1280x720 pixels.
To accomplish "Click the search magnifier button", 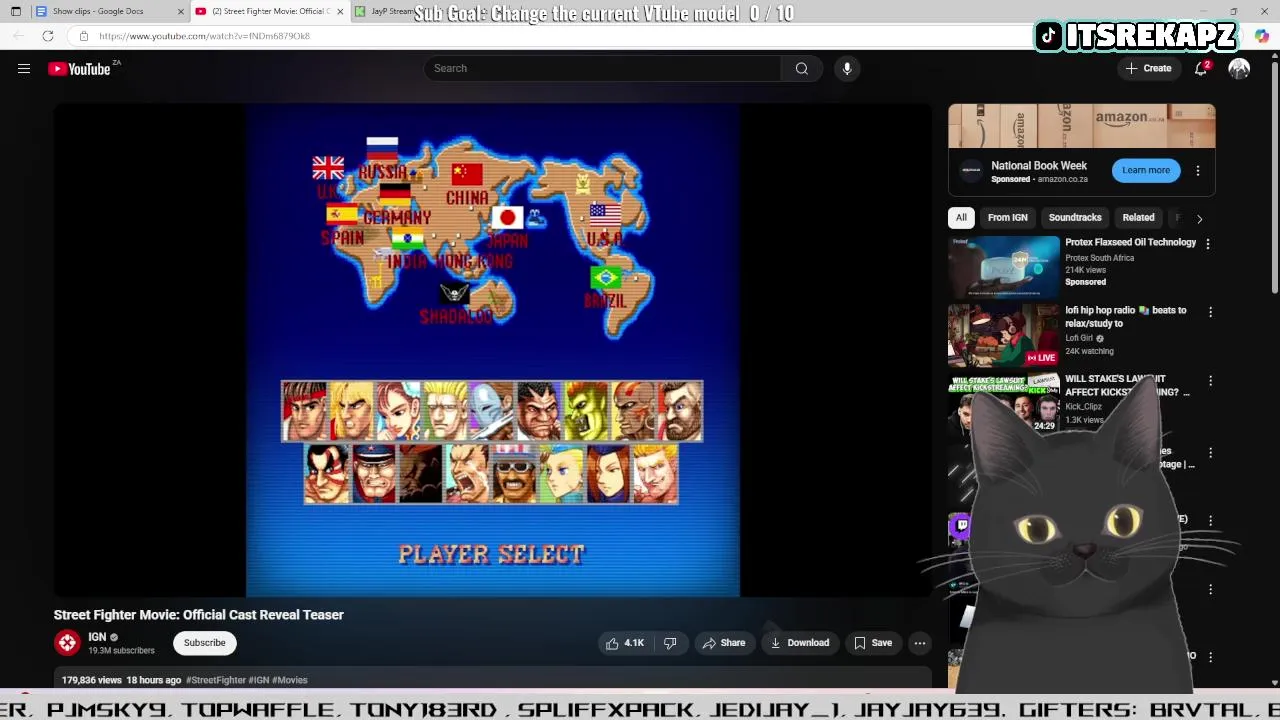I will 802,68.
